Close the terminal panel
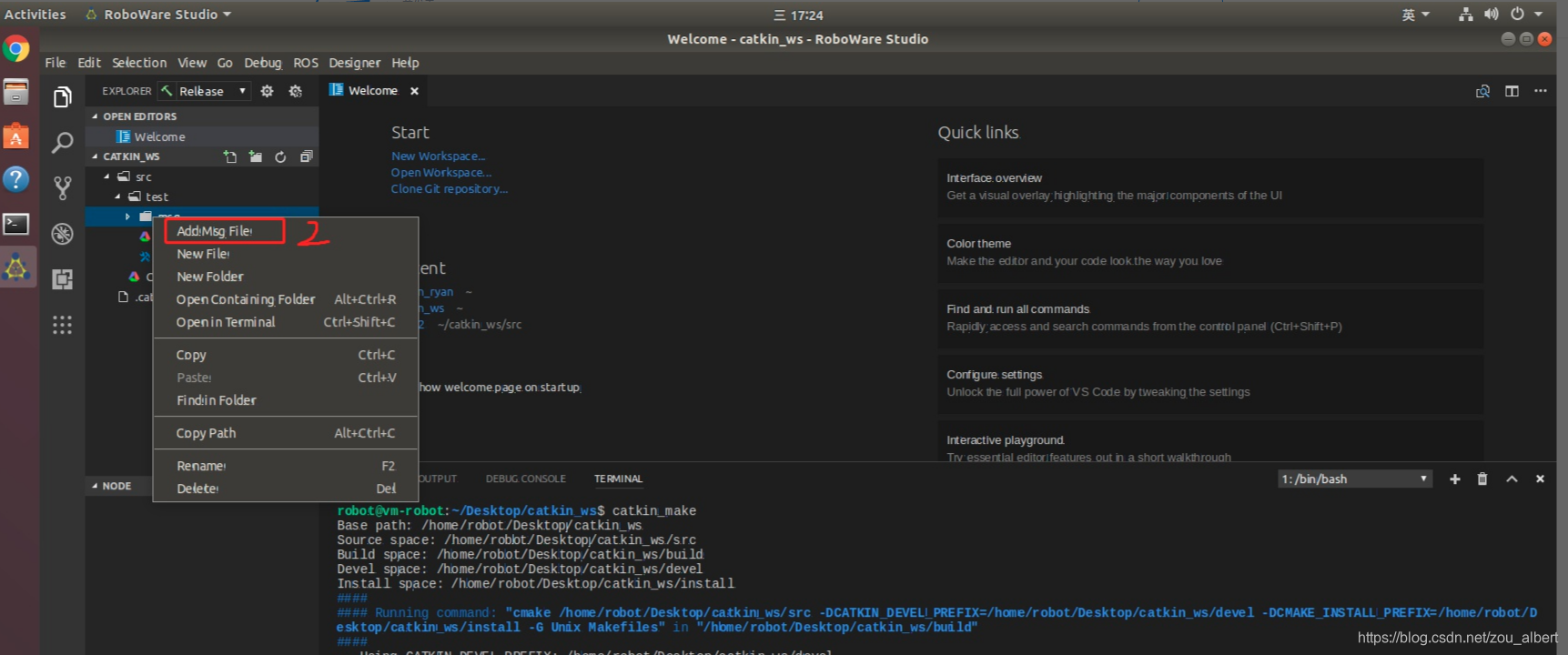 [1540, 479]
